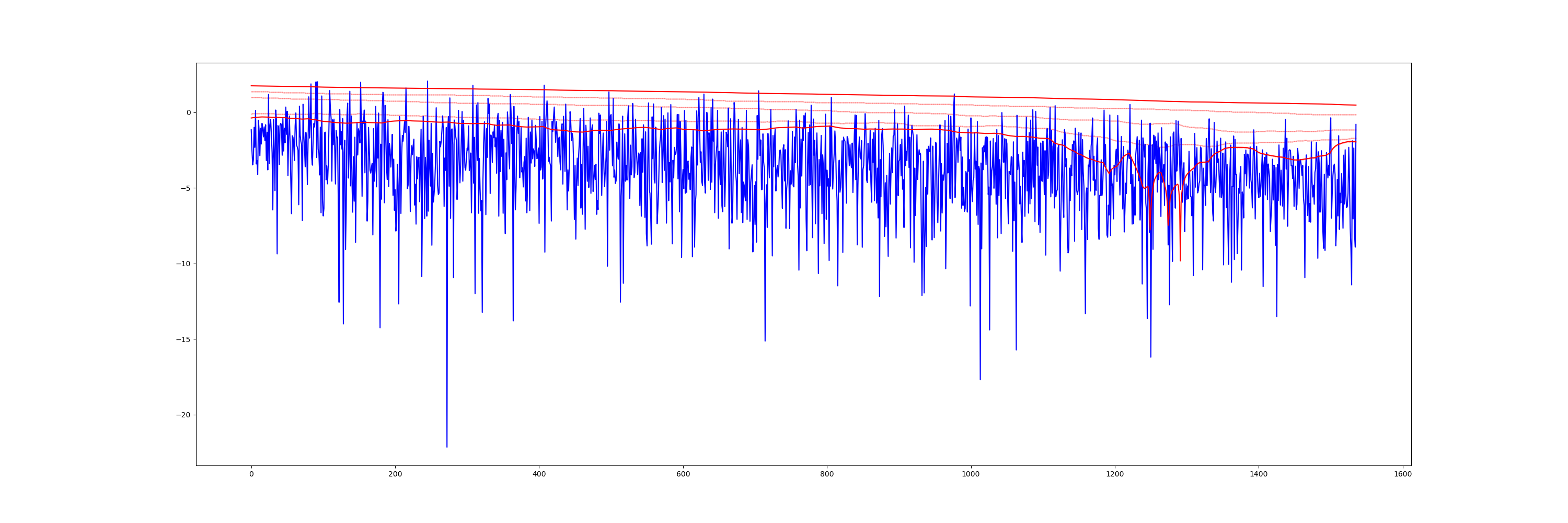Click the x-axis label 600
The height and width of the screenshot is (523, 1568).
click(683, 474)
